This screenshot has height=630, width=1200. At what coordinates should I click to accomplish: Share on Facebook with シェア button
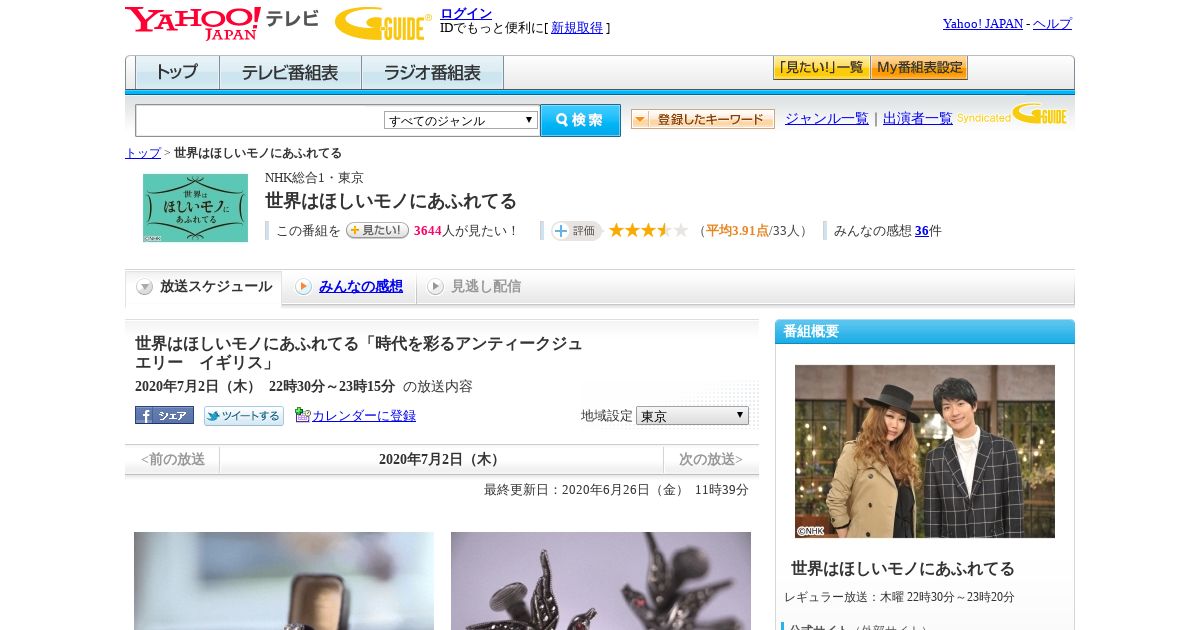[164, 415]
